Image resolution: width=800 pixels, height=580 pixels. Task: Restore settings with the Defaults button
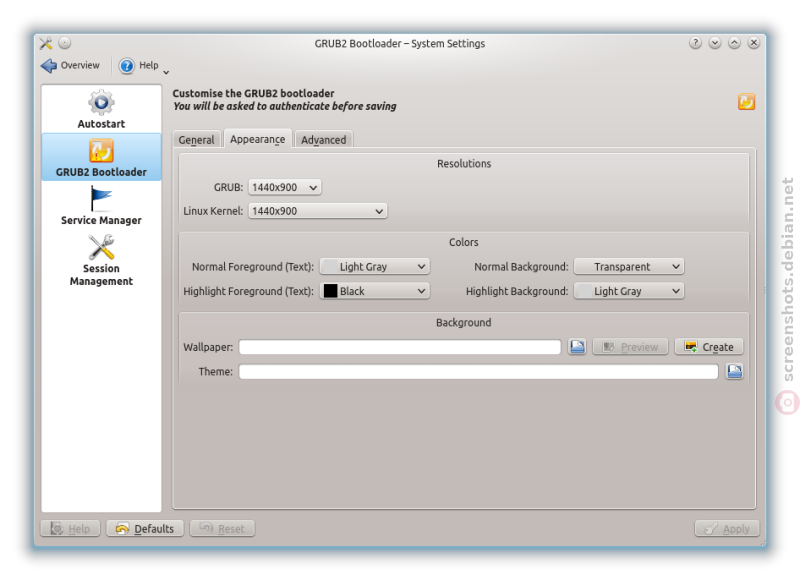coord(145,528)
